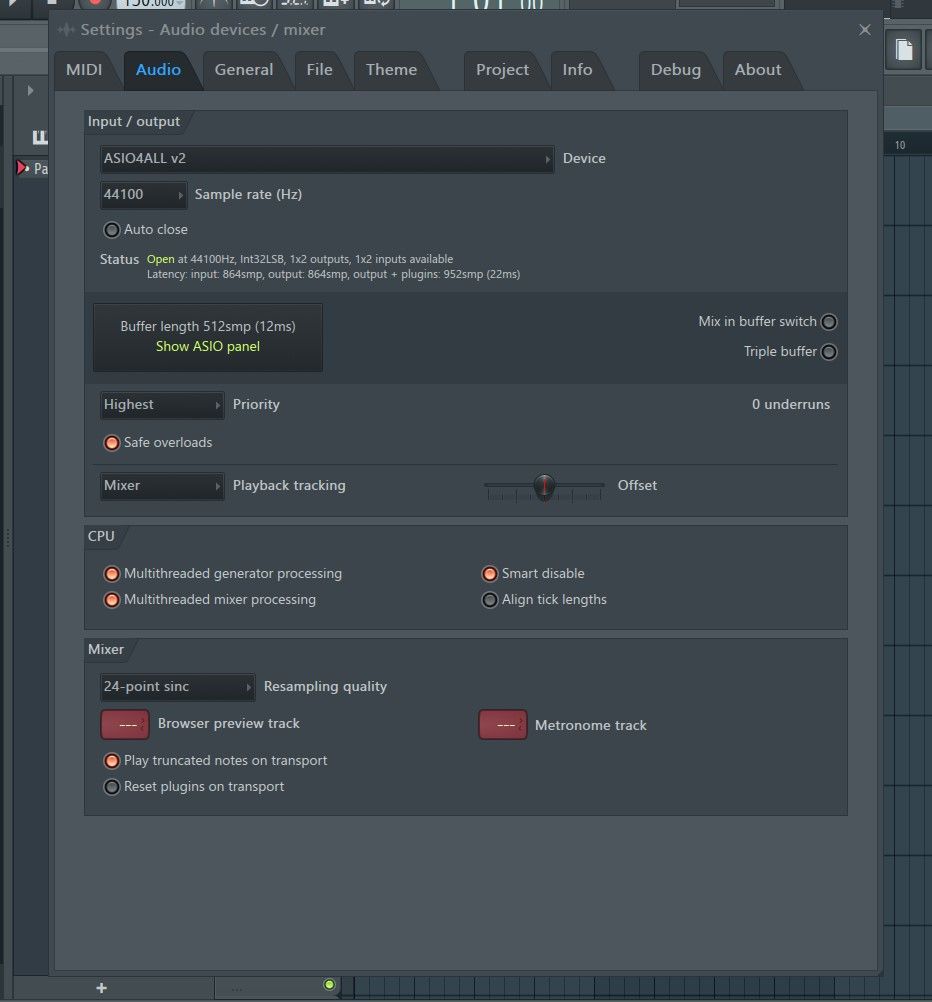Screen dimensions: 932x1002
Task: Click the Browser preview track selector
Action: point(125,724)
